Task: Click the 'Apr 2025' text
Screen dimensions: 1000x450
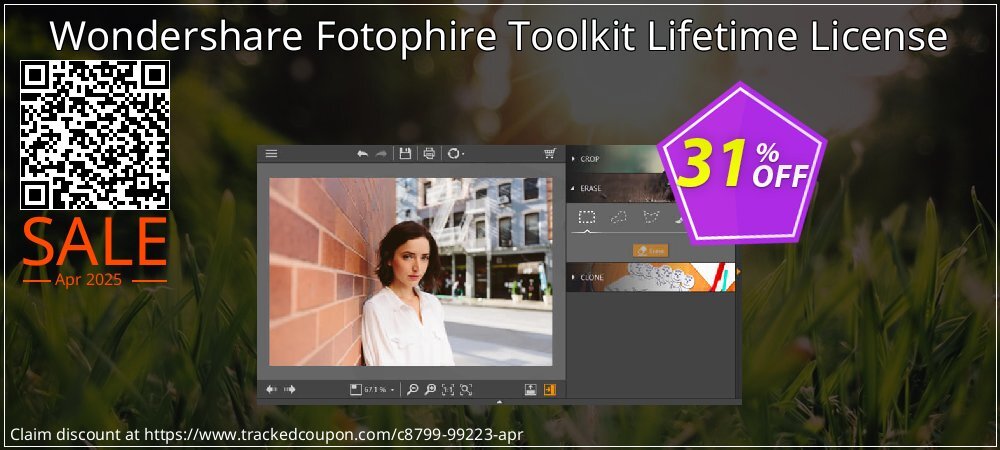Action: (88, 280)
